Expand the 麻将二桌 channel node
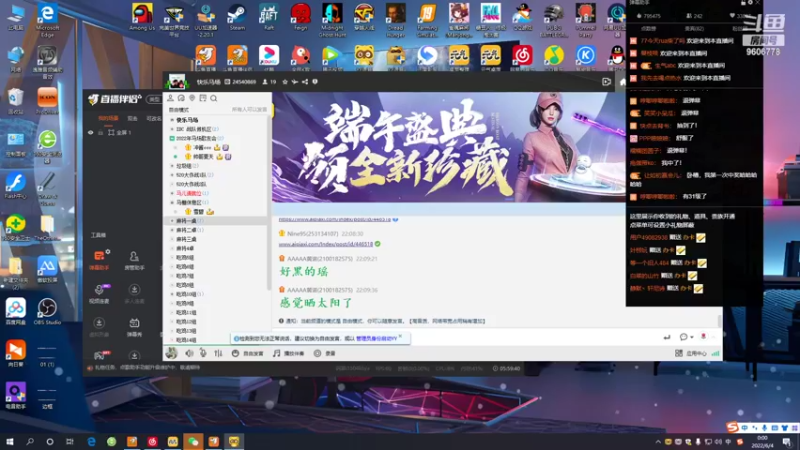800x450 pixels. (x=172, y=230)
